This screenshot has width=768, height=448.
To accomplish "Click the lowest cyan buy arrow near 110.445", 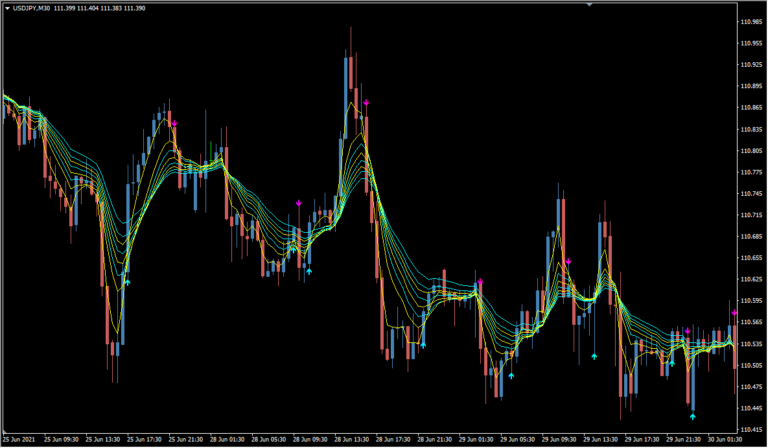I will (x=692, y=415).
